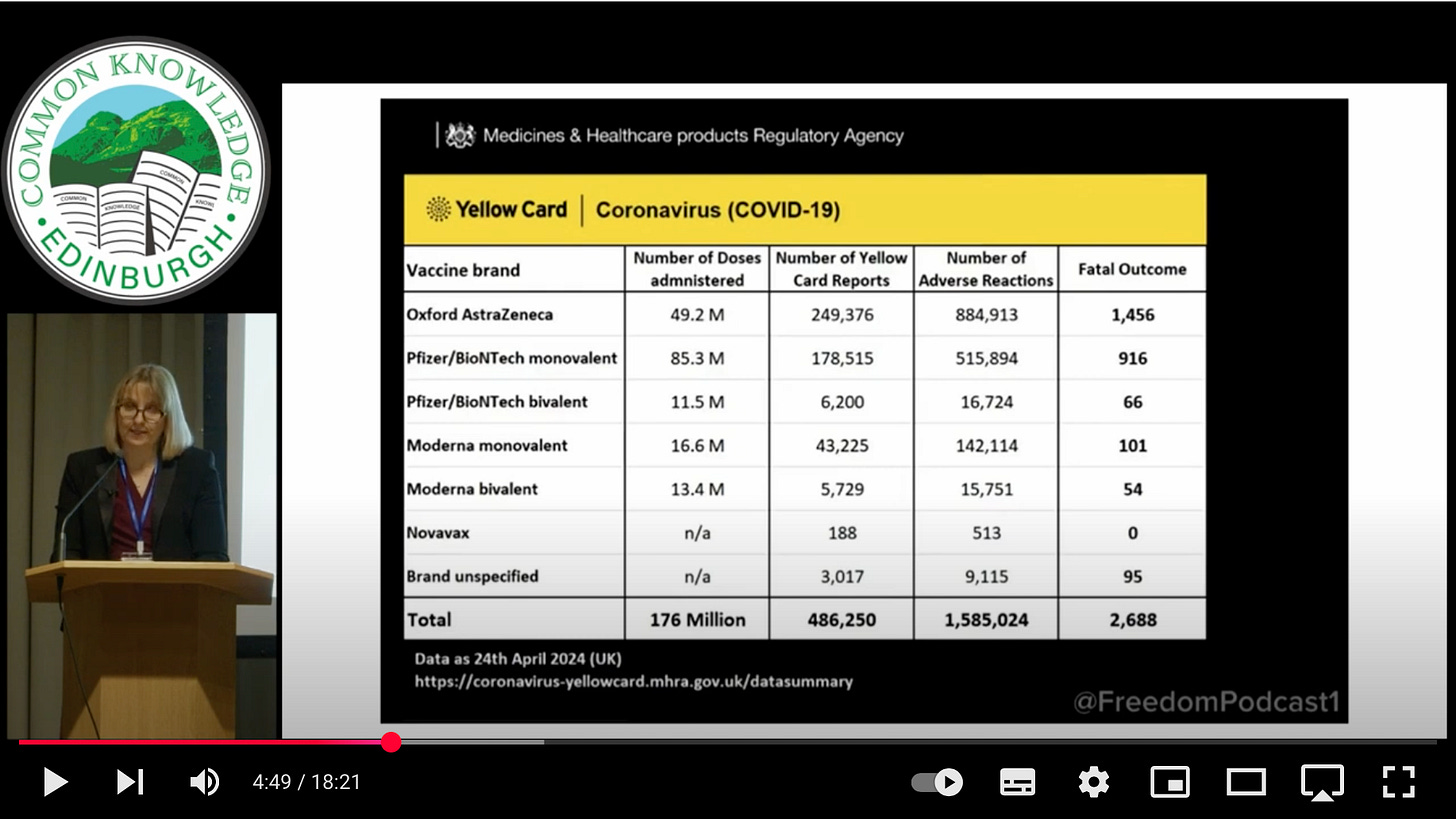Click 'Pfizer/BioNTech monovalent' row label
The width and height of the screenshot is (1456, 819).
(x=512, y=358)
